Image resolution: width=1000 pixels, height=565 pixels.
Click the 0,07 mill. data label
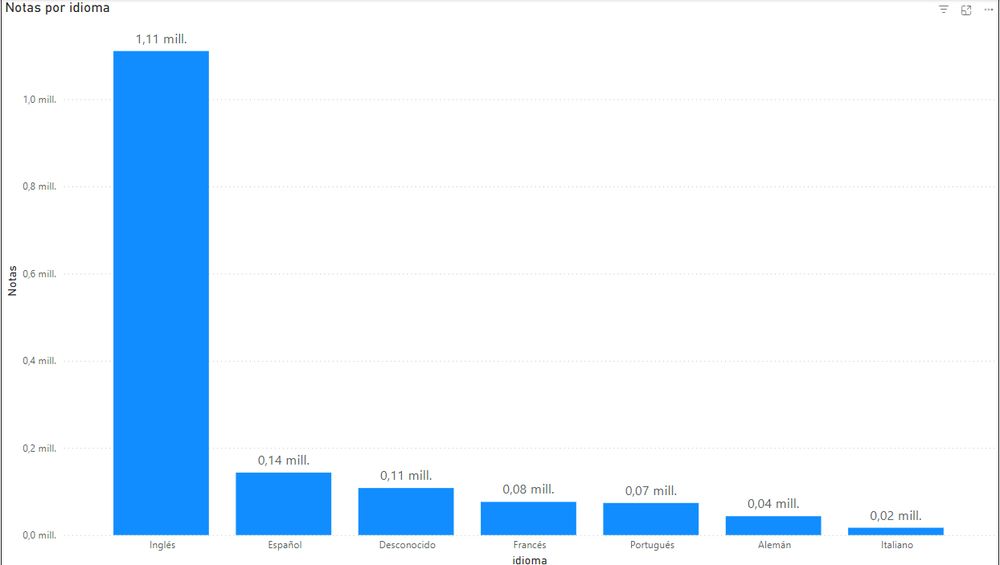[651, 491]
